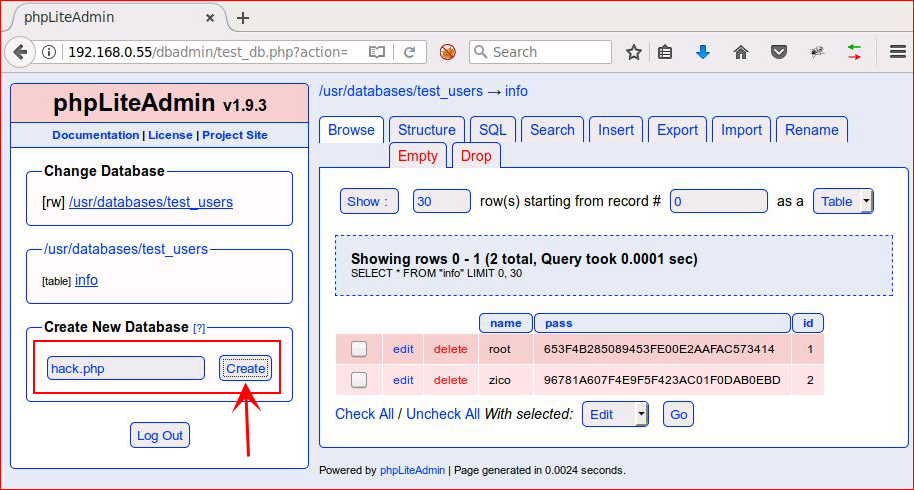The width and height of the screenshot is (914, 490).
Task: Open the Rename tab
Action: point(811,130)
